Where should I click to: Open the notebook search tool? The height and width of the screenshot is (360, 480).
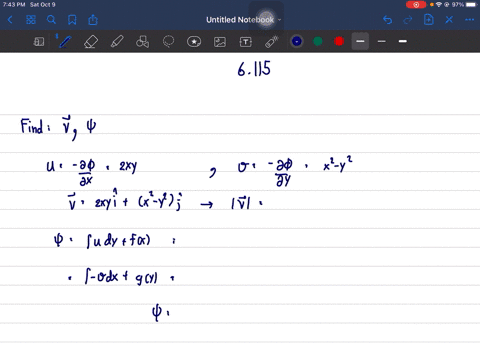point(51,20)
